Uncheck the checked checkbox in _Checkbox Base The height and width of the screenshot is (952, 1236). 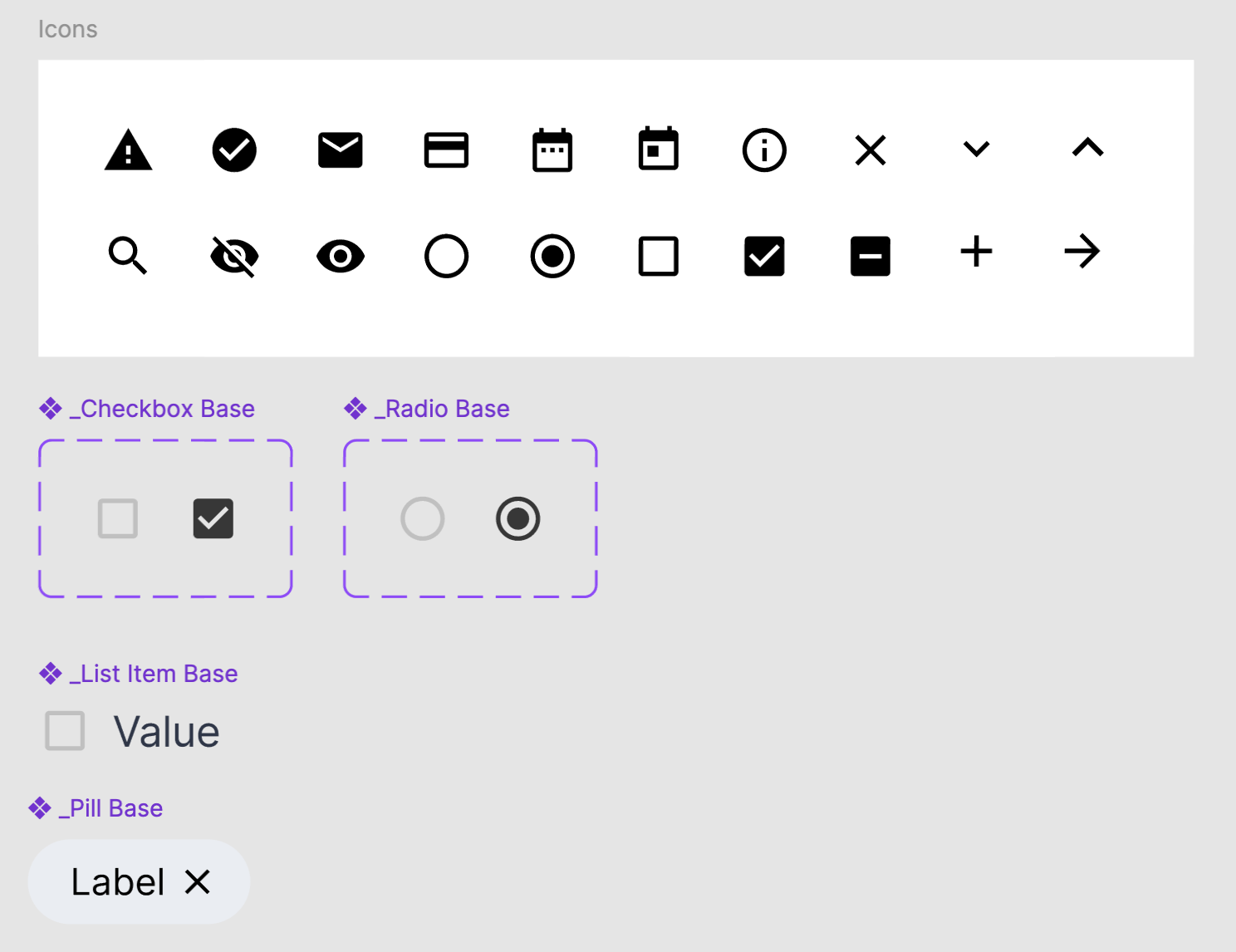pos(213,518)
